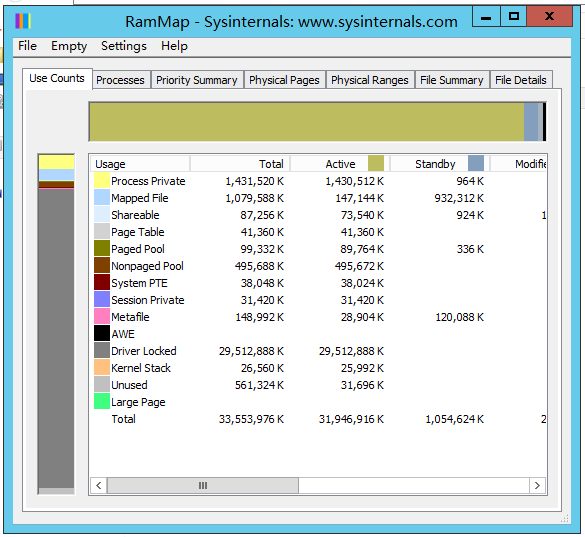The width and height of the screenshot is (585, 537).
Task: Click the black AWE color swatch
Action: tap(101, 334)
